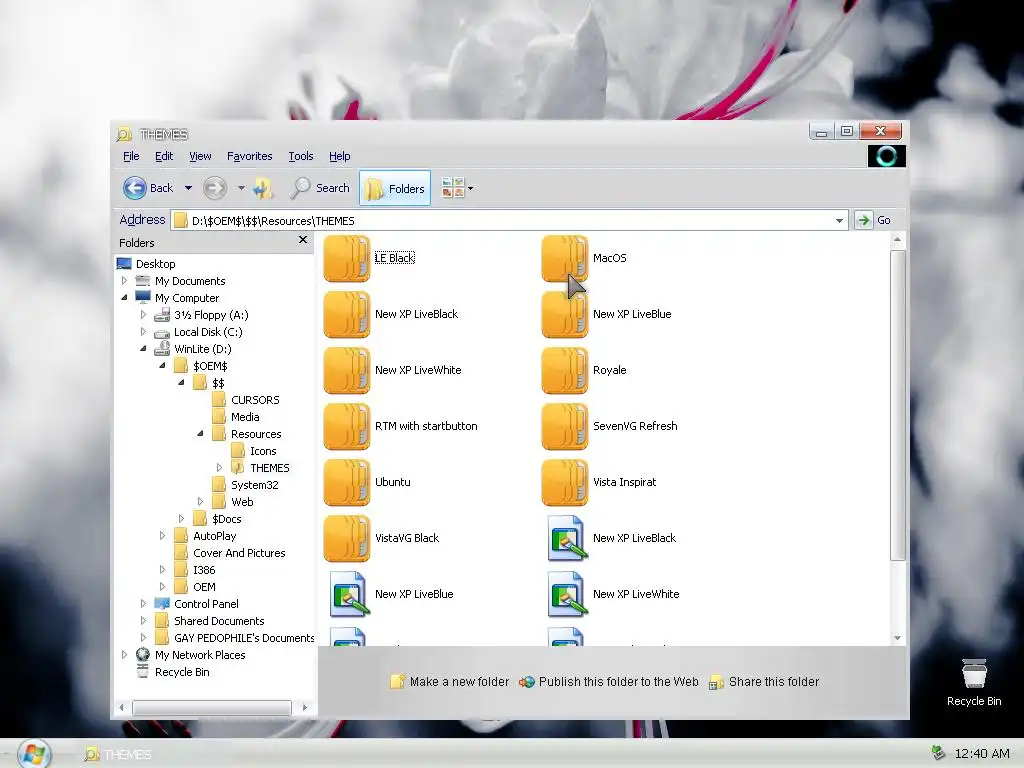Open the Forward history dropdown arrow

(241, 188)
